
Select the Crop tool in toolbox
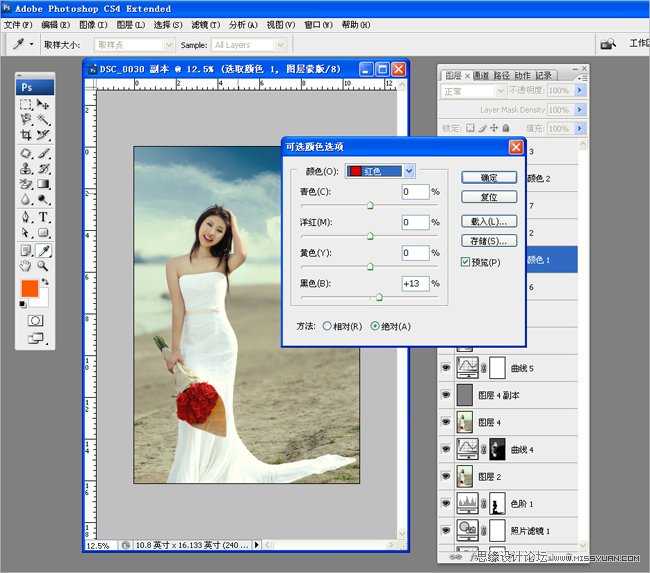click(x=26, y=135)
